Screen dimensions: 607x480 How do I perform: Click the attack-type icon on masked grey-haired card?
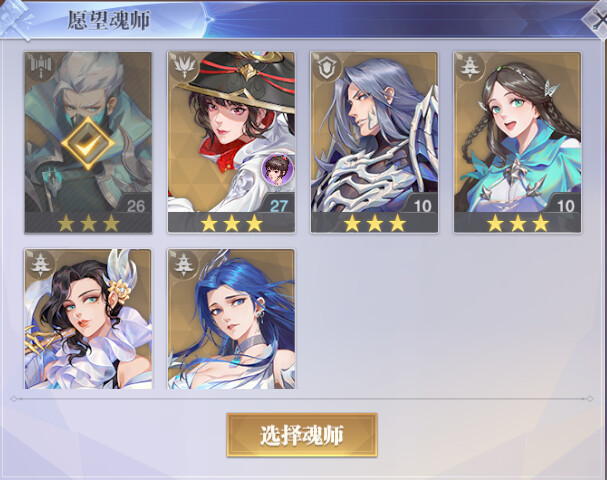point(41,67)
